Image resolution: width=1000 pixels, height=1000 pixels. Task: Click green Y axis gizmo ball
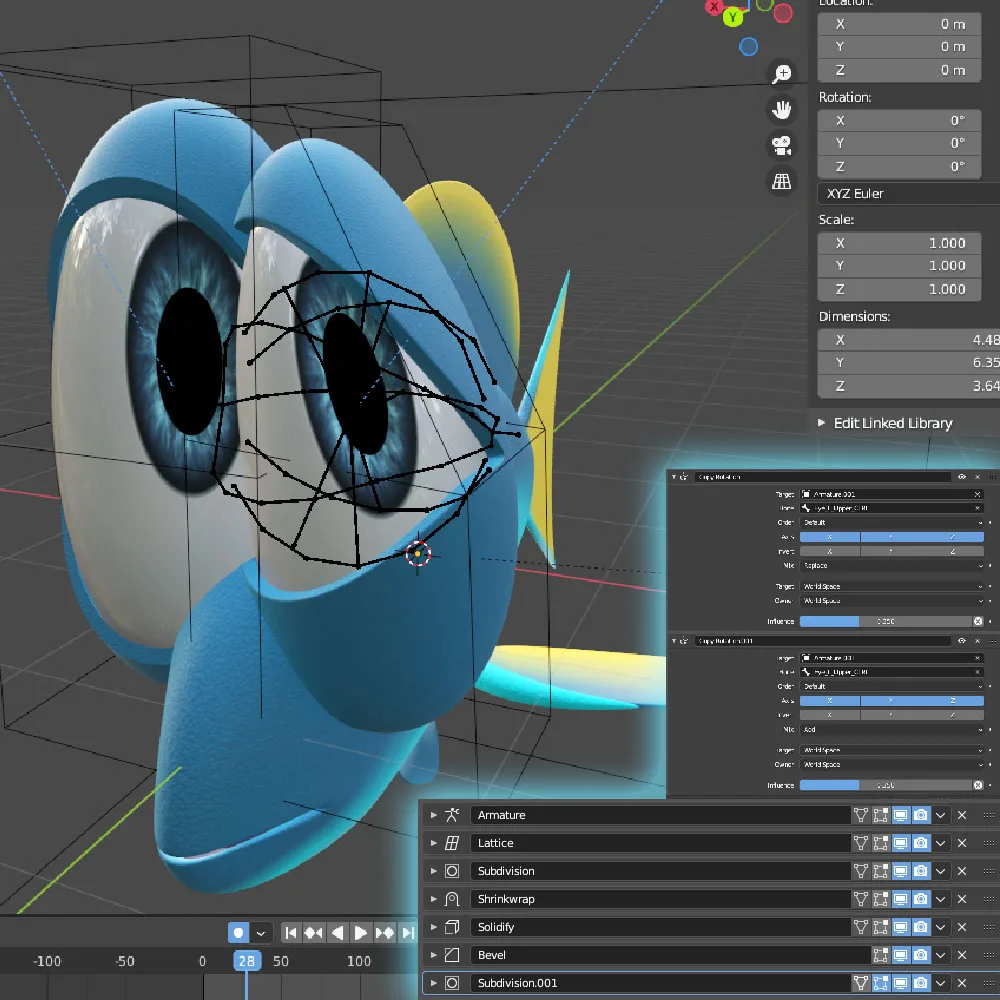[733, 17]
